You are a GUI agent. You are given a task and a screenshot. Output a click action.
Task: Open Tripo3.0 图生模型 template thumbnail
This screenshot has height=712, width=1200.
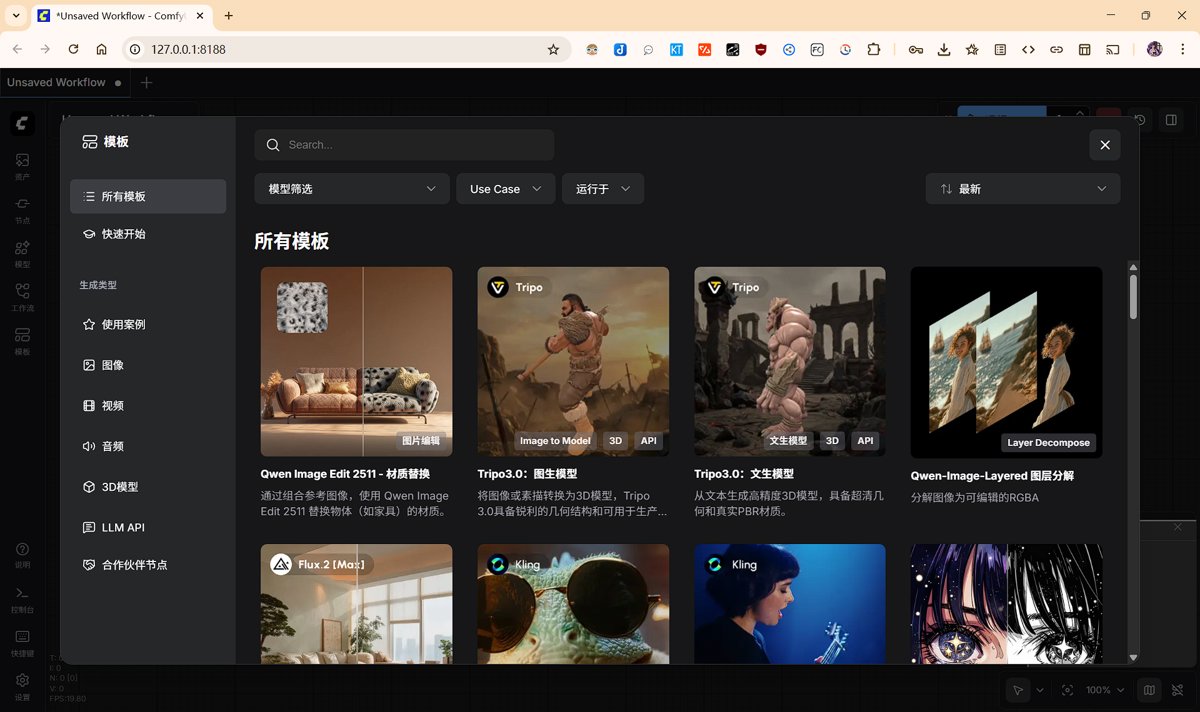(573, 362)
